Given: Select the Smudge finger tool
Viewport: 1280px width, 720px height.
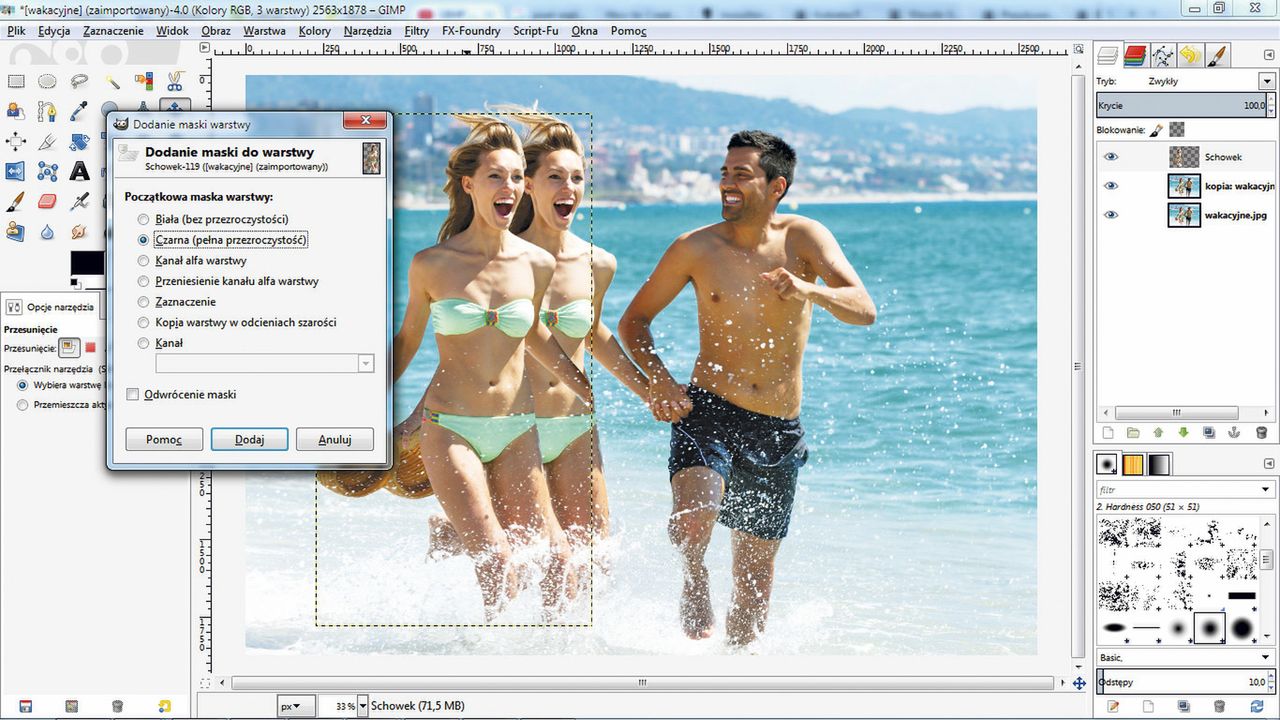Looking at the screenshot, I should click(79, 231).
